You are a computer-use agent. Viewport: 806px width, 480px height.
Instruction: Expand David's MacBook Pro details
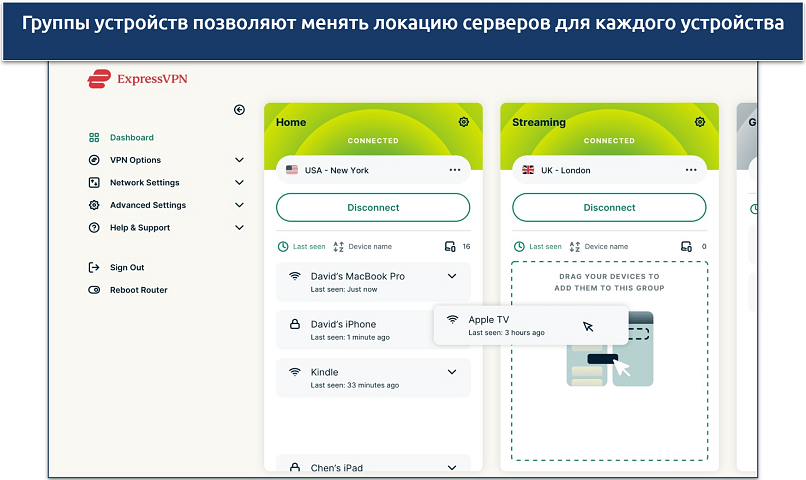click(452, 276)
